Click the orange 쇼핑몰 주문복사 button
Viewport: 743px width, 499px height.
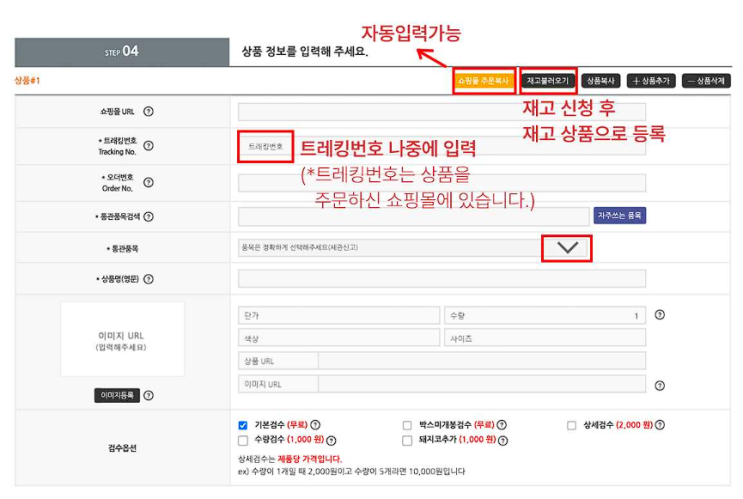tap(483, 81)
